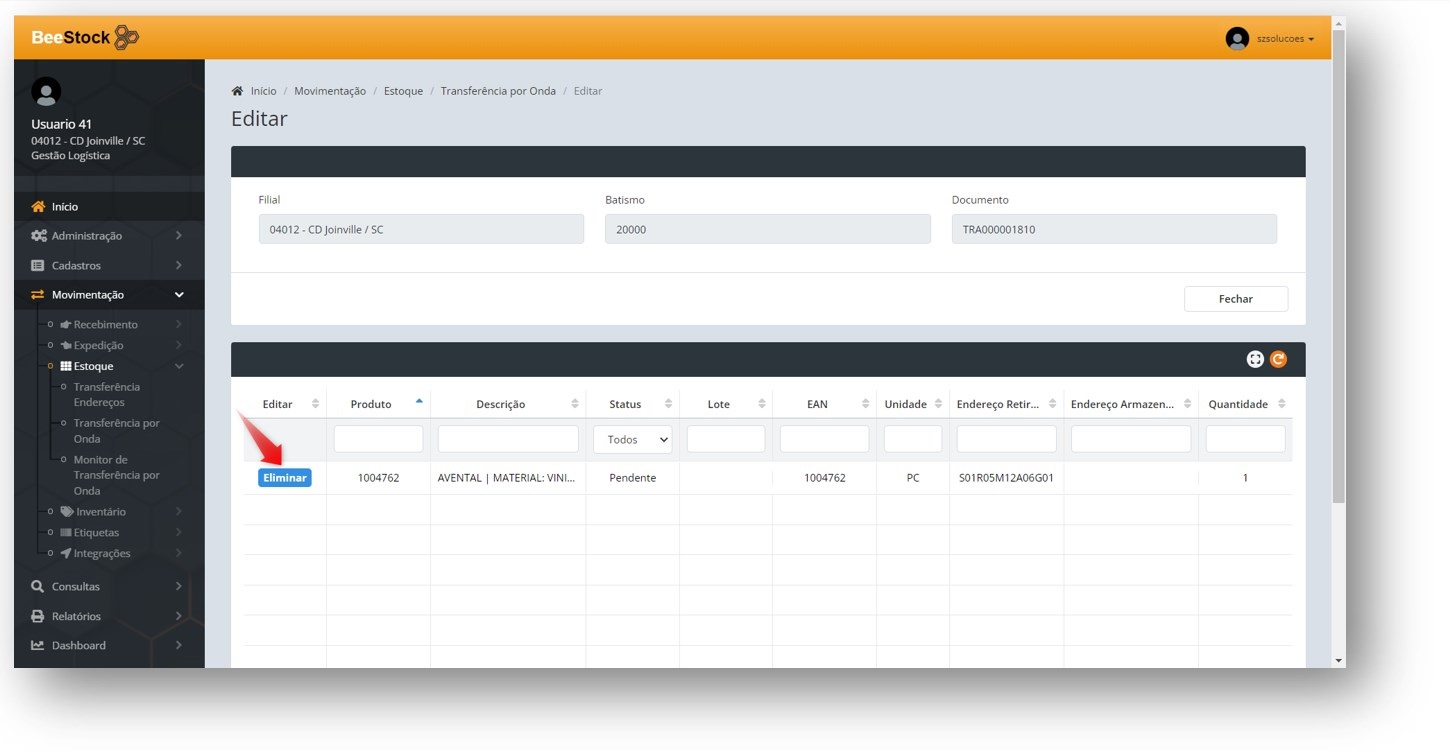1450x753 pixels.
Task: Click the home icon in breadcrumb
Action: pos(237,91)
